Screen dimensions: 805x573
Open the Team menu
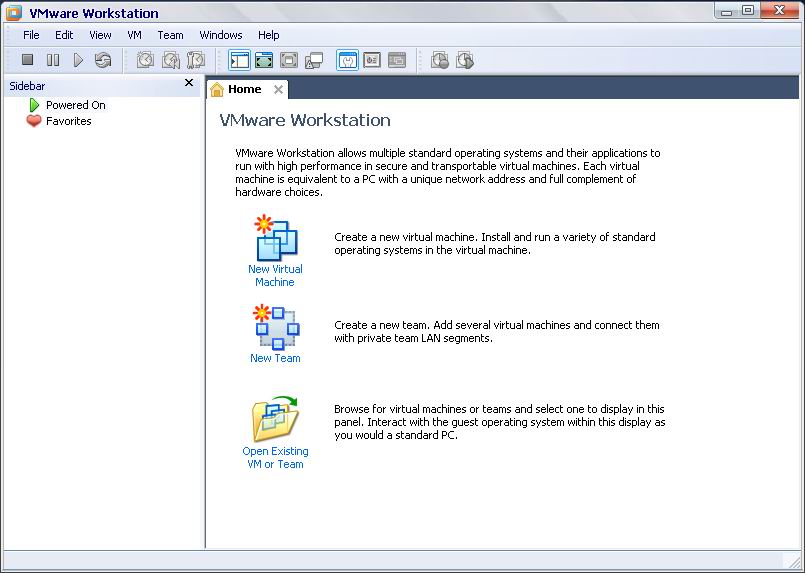pos(170,35)
